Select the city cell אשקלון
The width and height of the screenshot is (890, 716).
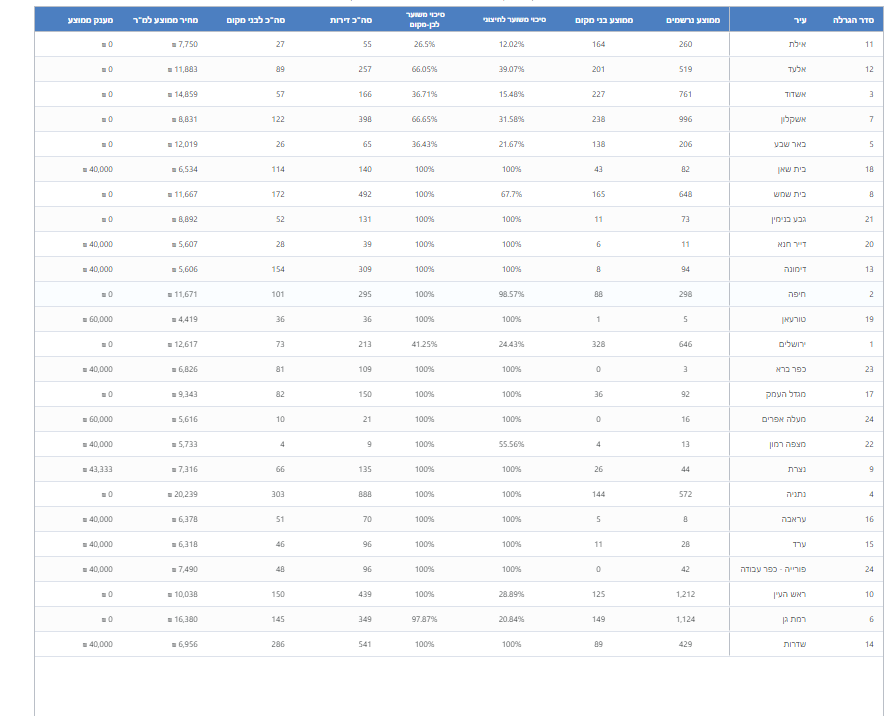[793, 119]
